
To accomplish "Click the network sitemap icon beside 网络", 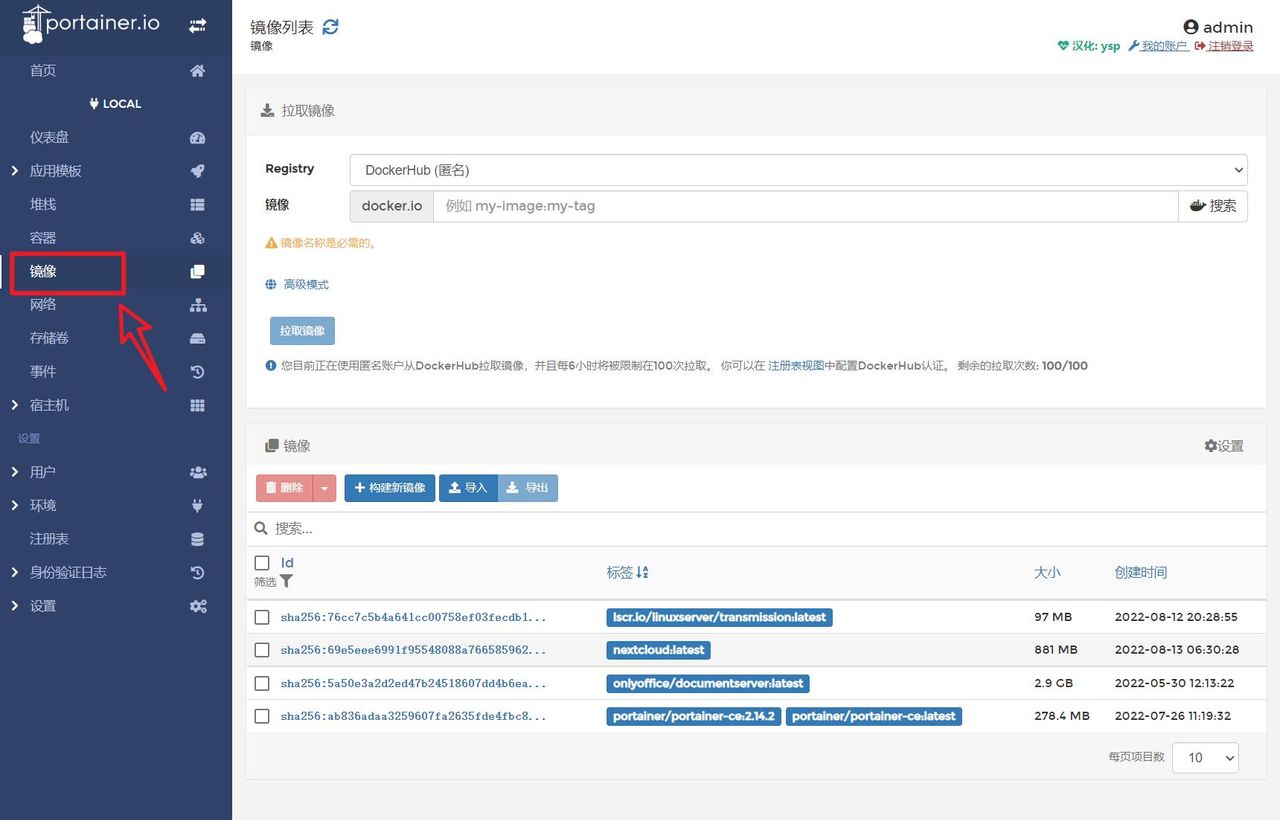I will 197,305.
